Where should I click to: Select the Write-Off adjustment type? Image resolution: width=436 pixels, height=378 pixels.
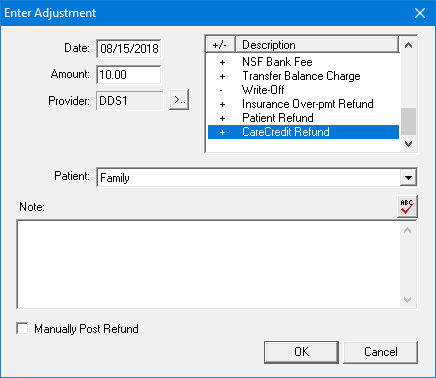pyautogui.click(x=303, y=90)
